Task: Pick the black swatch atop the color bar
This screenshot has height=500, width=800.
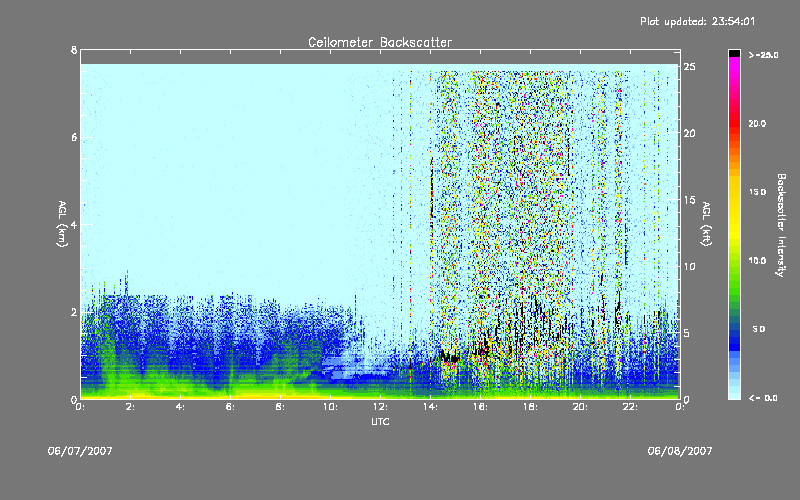Action: click(x=734, y=53)
